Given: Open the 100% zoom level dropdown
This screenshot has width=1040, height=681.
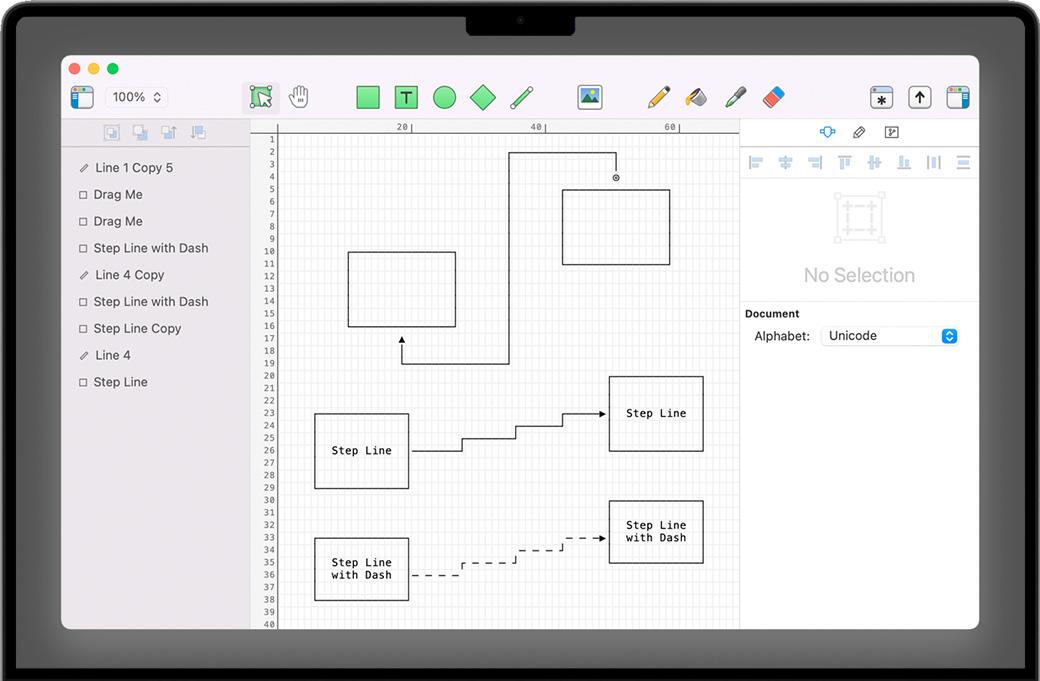Looking at the screenshot, I should 137,97.
